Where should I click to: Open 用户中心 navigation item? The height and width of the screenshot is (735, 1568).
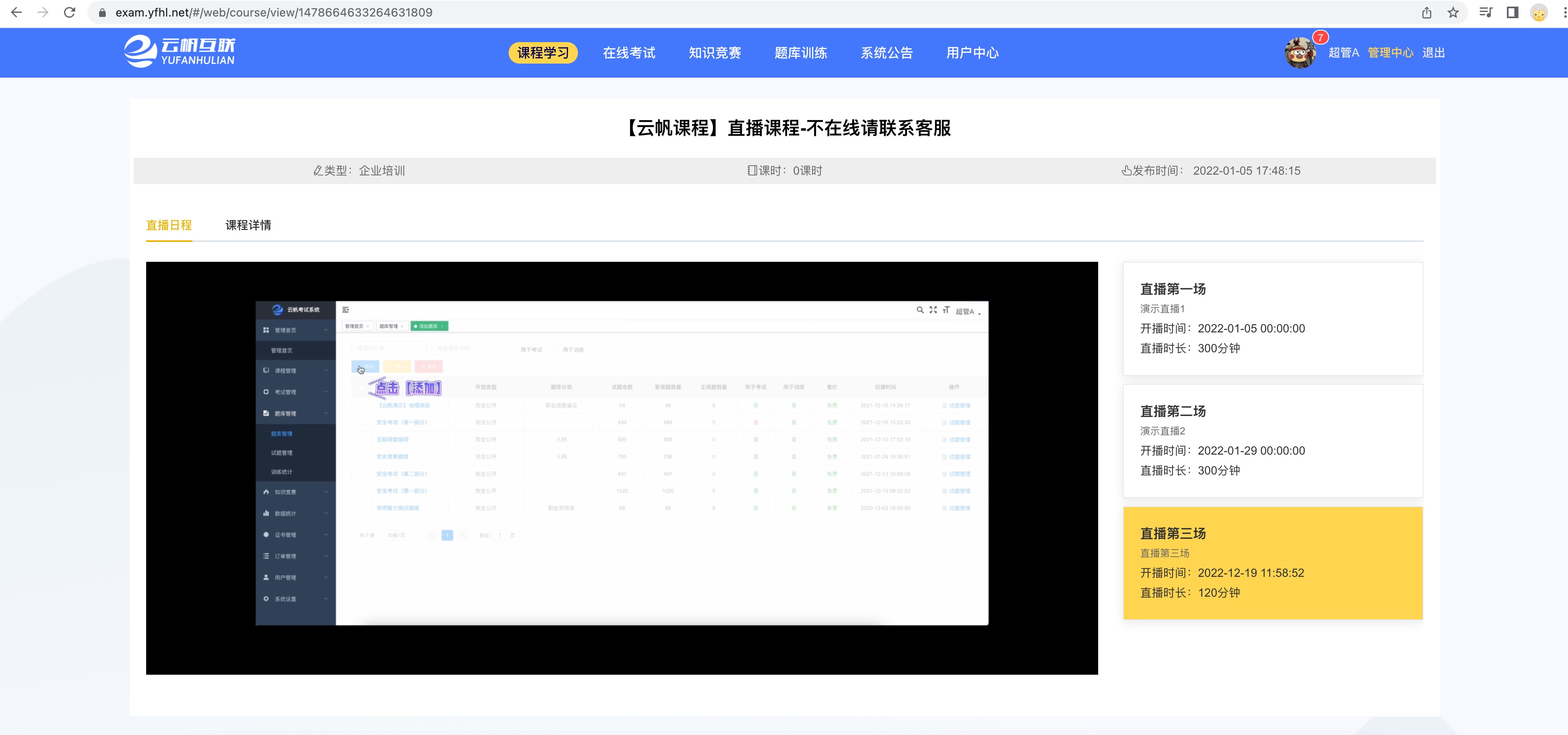[972, 53]
